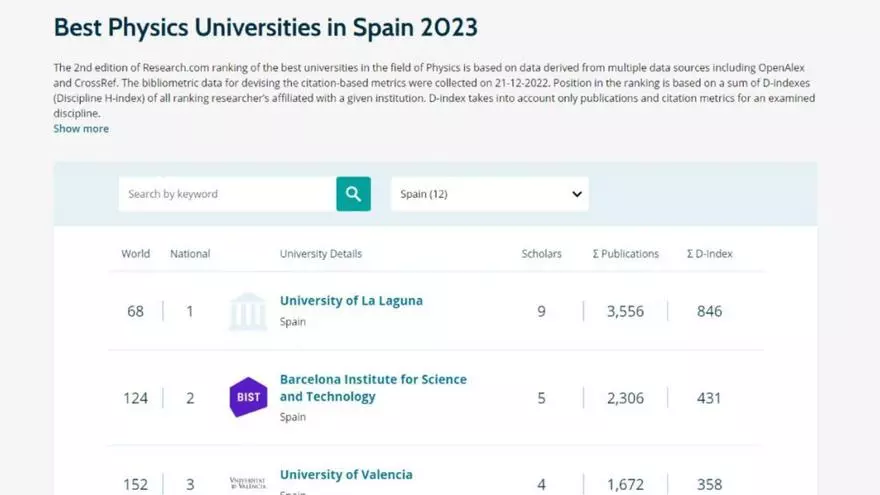880x495 pixels.
Task: Expand description with Show more
Action: click(x=81, y=129)
